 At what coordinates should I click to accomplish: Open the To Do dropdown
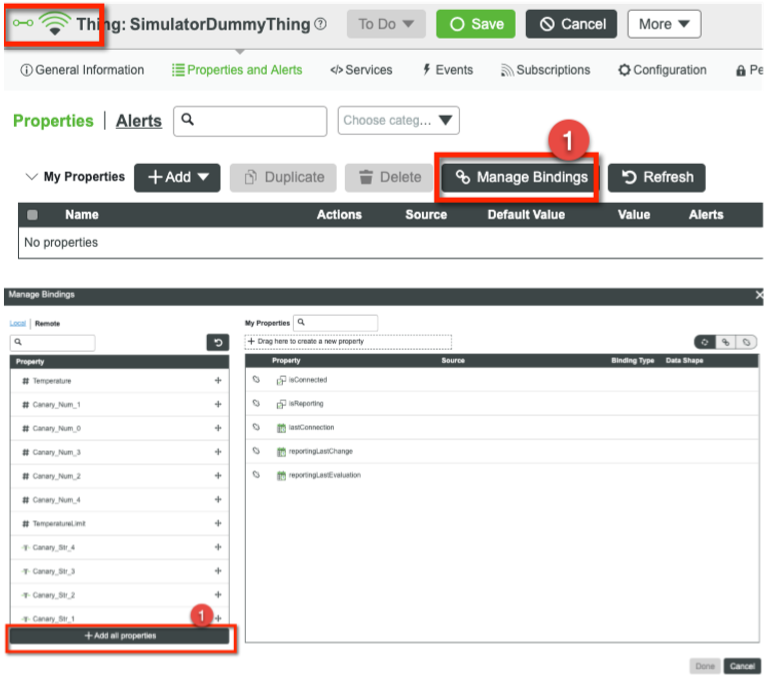click(x=386, y=24)
